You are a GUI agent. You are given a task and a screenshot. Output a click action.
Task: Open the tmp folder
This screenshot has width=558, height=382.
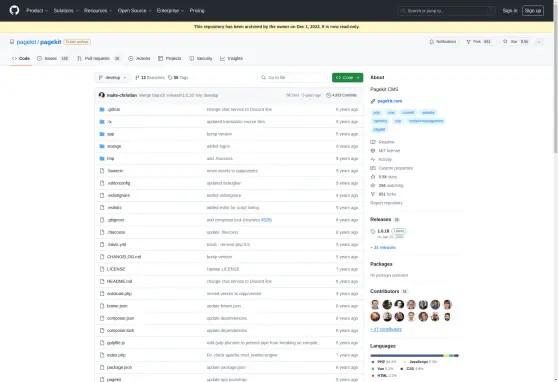click(x=110, y=158)
